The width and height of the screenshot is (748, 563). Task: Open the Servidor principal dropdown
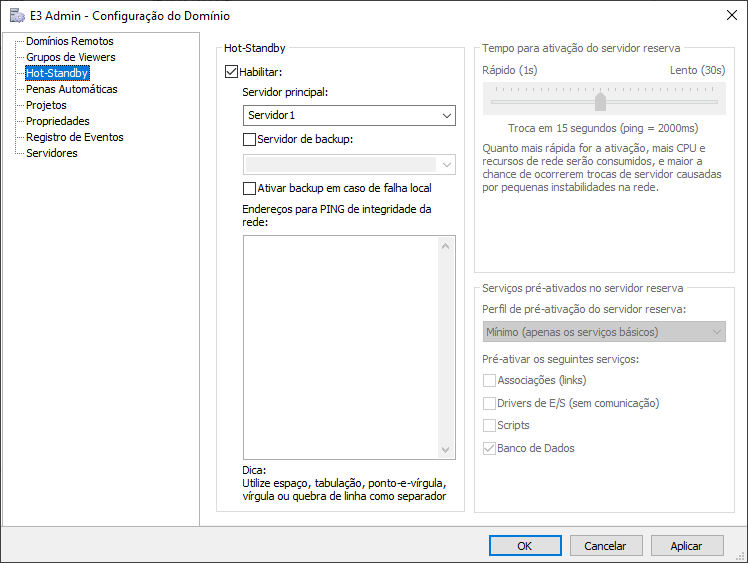349,115
